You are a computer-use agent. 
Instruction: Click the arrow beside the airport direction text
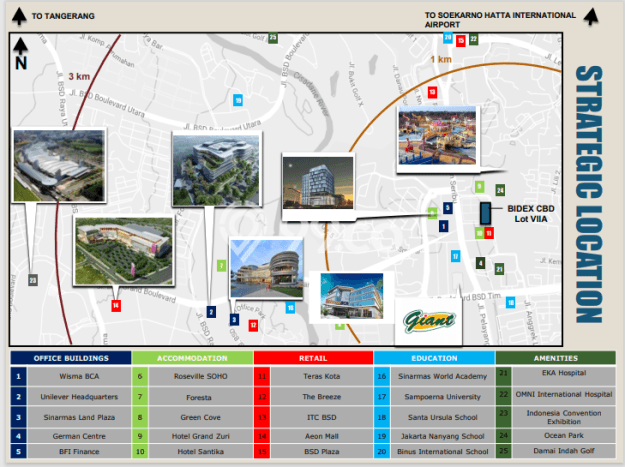tap(591, 17)
